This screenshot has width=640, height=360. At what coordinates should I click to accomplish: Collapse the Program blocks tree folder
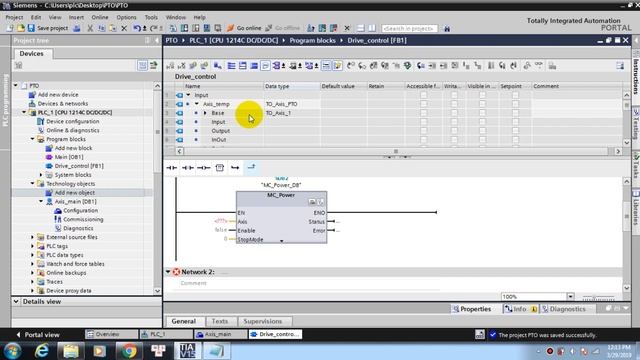click(x=33, y=139)
